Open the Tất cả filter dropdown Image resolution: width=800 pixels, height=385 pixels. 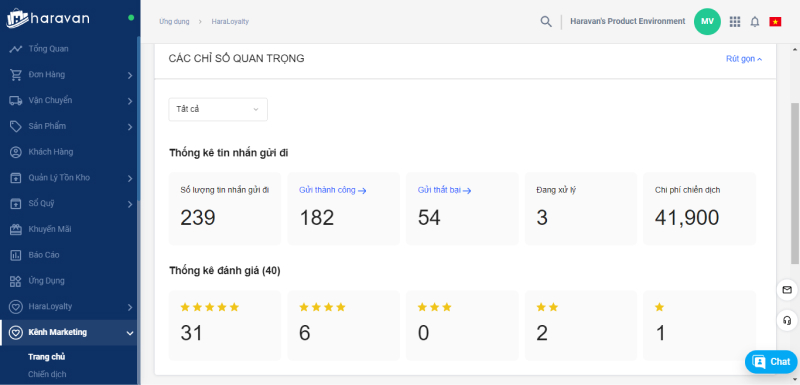pos(218,110)
